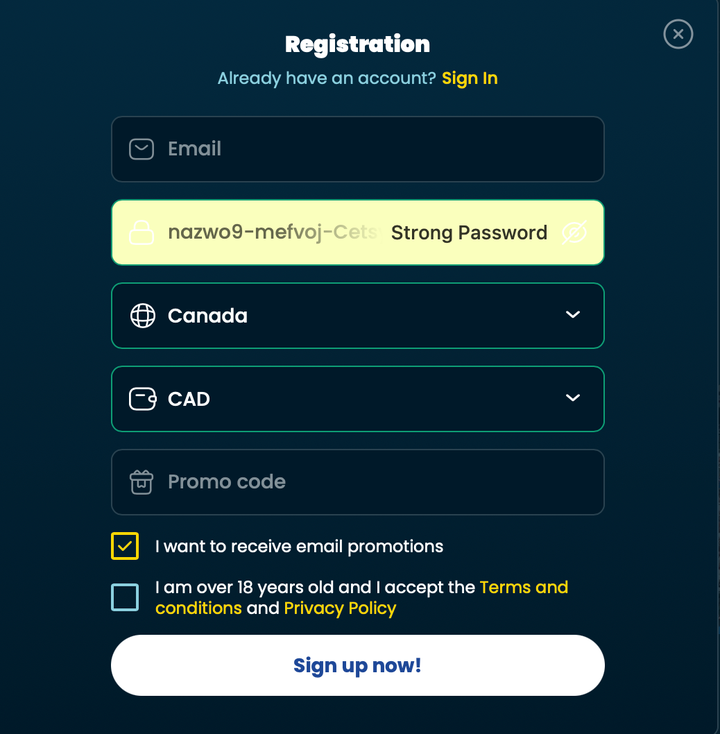This screenshot has width=720, height=734.
Task: Click the globe icon beside Canada
Action: [x=142, y=316]
